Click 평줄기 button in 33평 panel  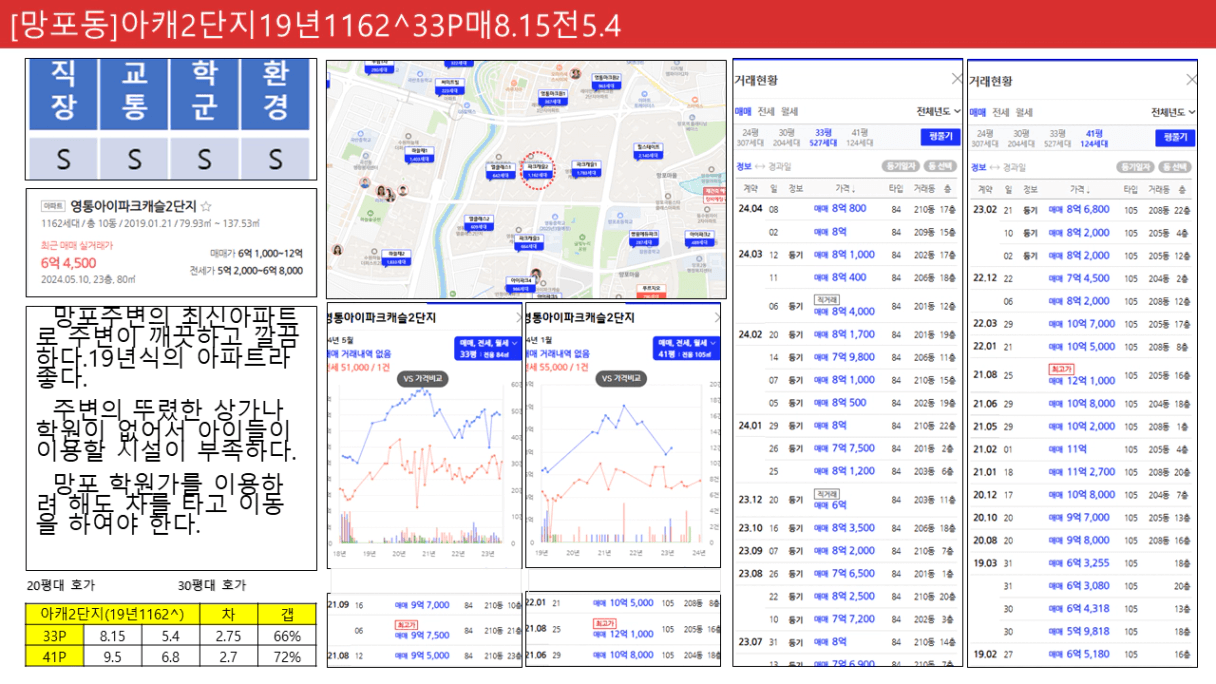[x=940, y=138]
